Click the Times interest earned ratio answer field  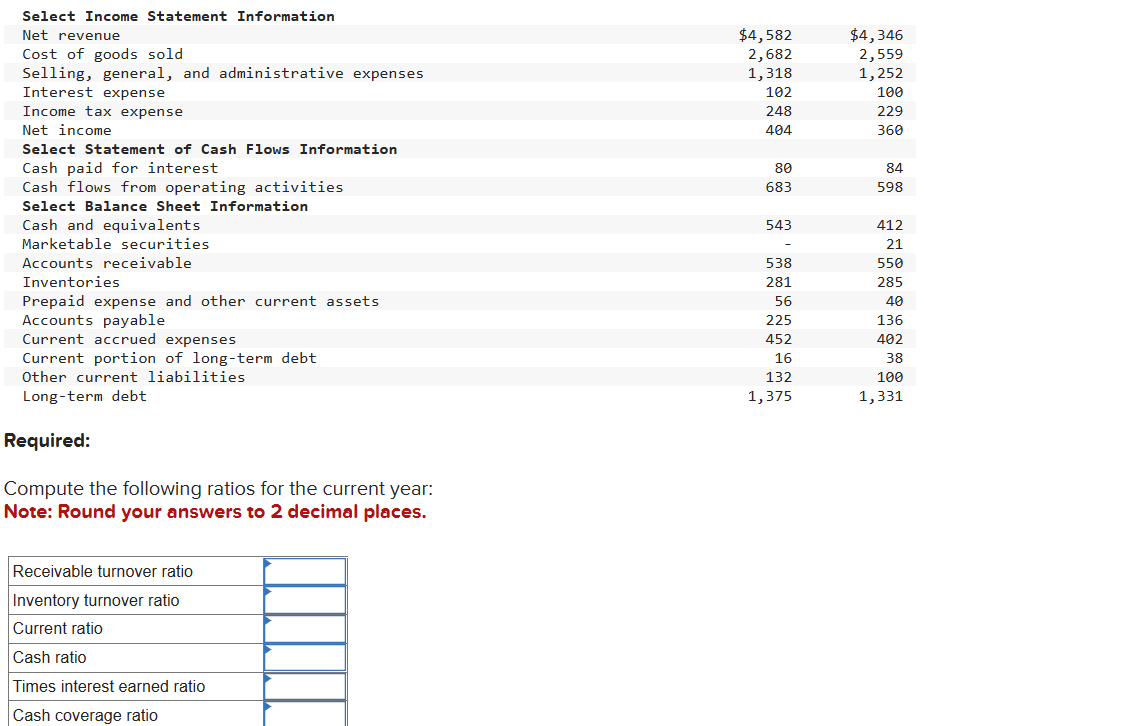coord(305,687)
